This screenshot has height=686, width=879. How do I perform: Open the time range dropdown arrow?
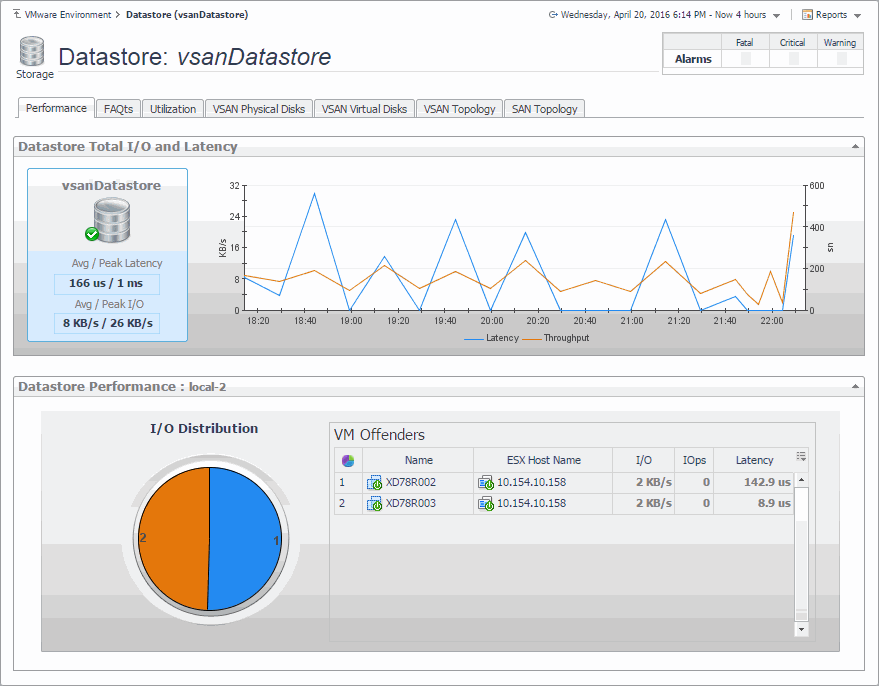[776, 16]
